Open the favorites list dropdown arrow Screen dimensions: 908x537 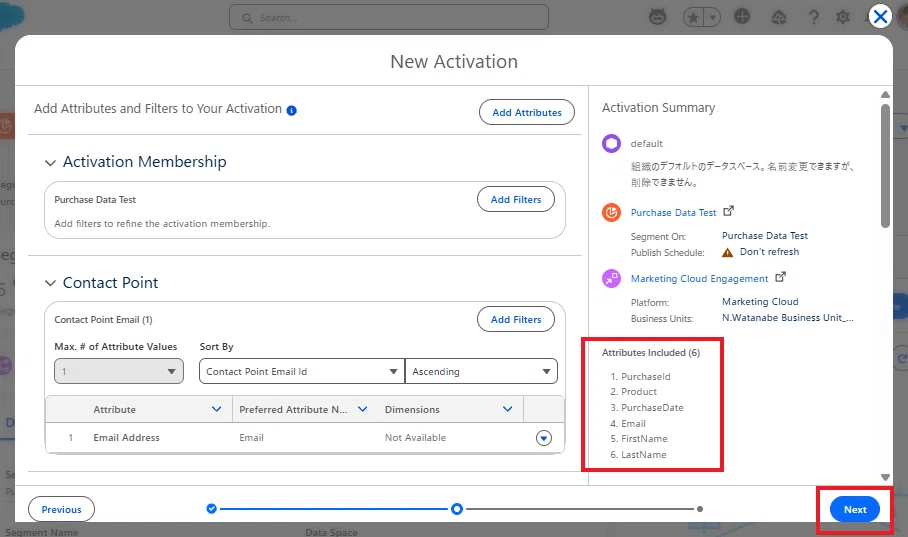click(712, 17)
